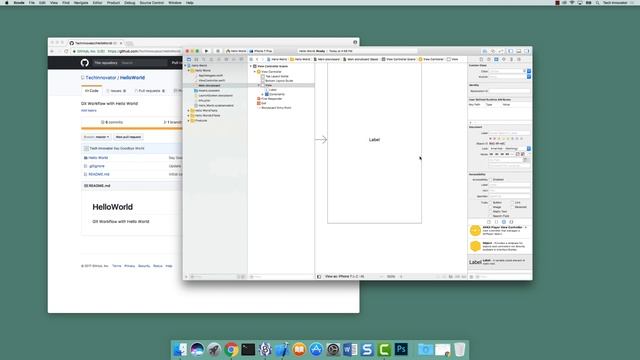Click the GitHub search field
This screenshot has width=640, height=360.
pyautogui.click(x=143, y=62)
